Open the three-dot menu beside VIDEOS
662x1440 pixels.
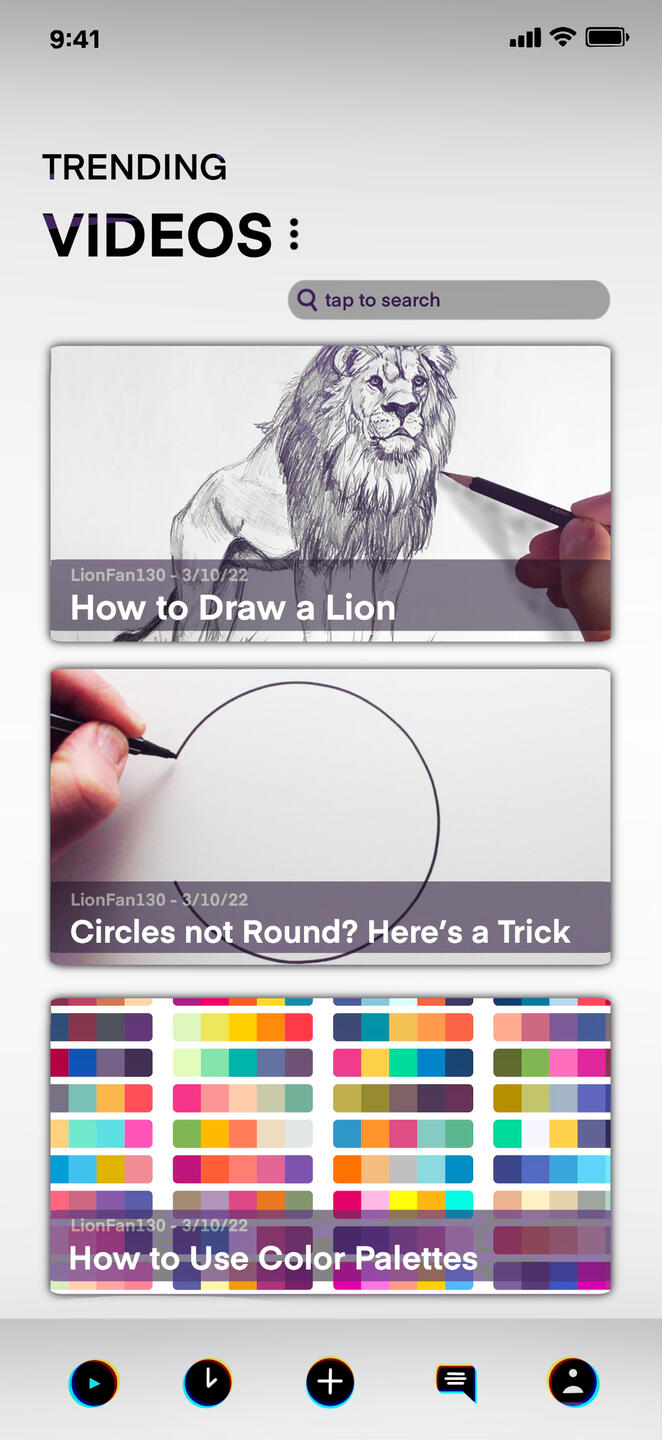click(294, 234)
